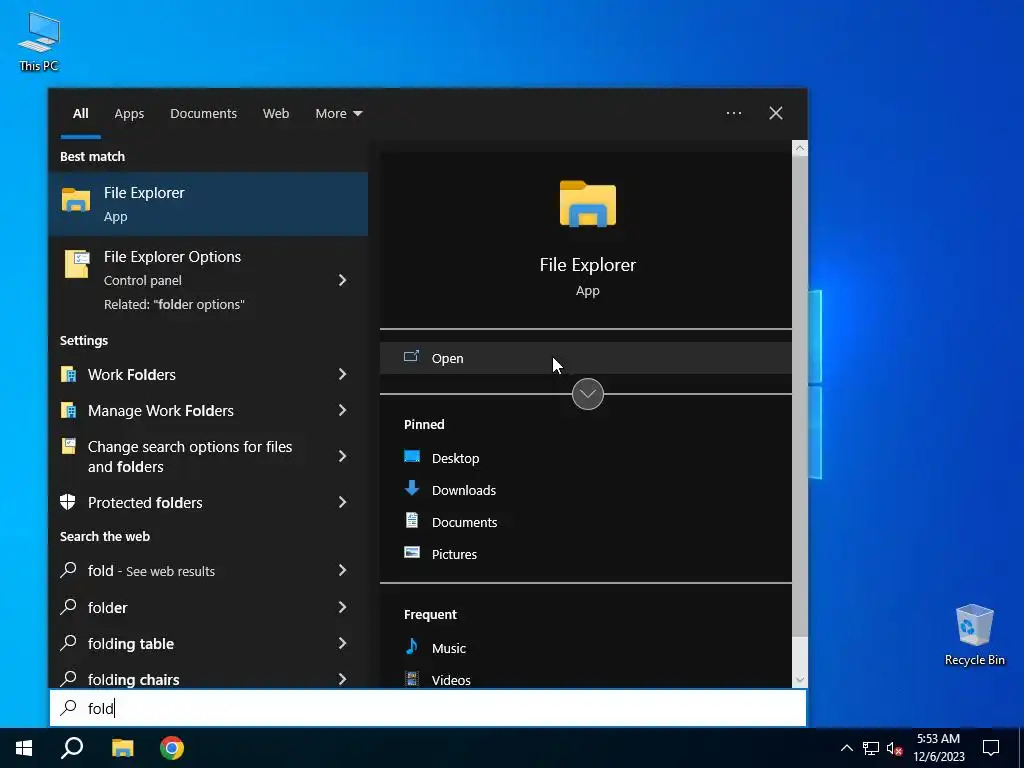Click the preview scrollbar up arrow
The width and height of the screenshot is (1024, 768).
tap(800, 148)
